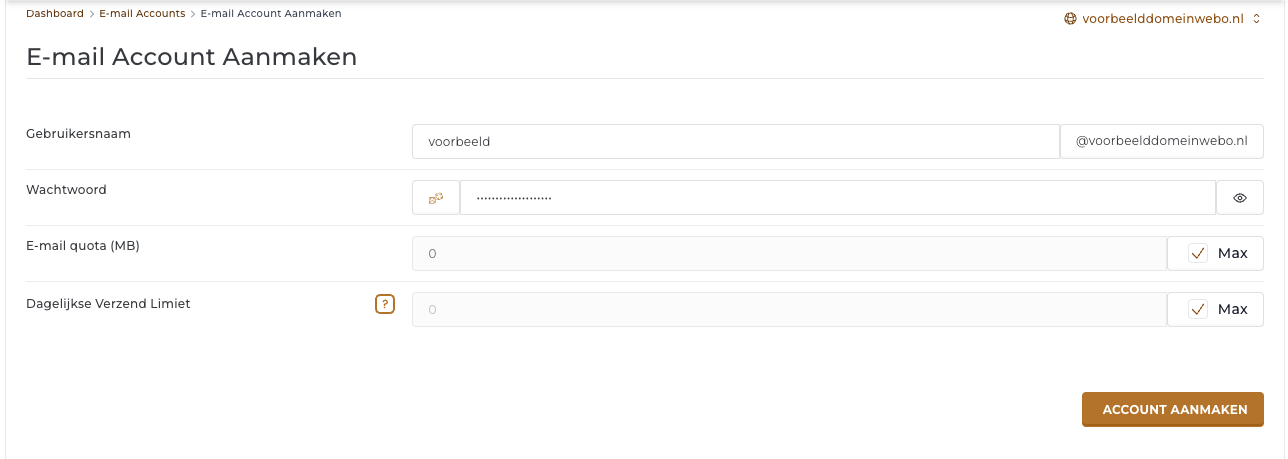
Task: Focus the Gebruikersnaam input field
Action: [735, 142]
